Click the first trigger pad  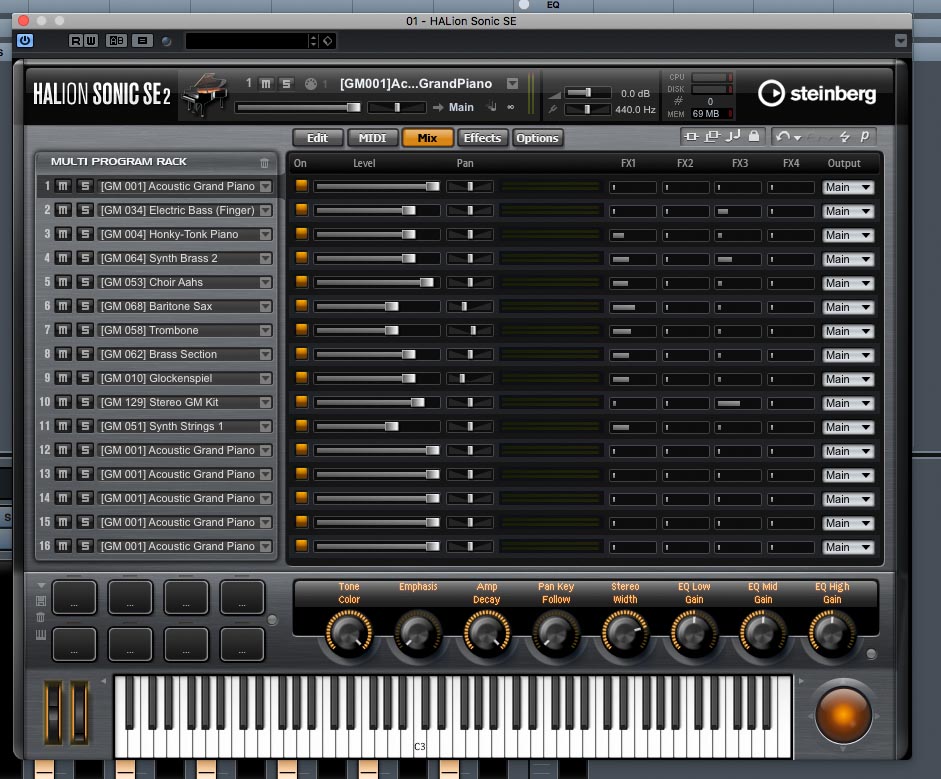(x=74, y=597)
